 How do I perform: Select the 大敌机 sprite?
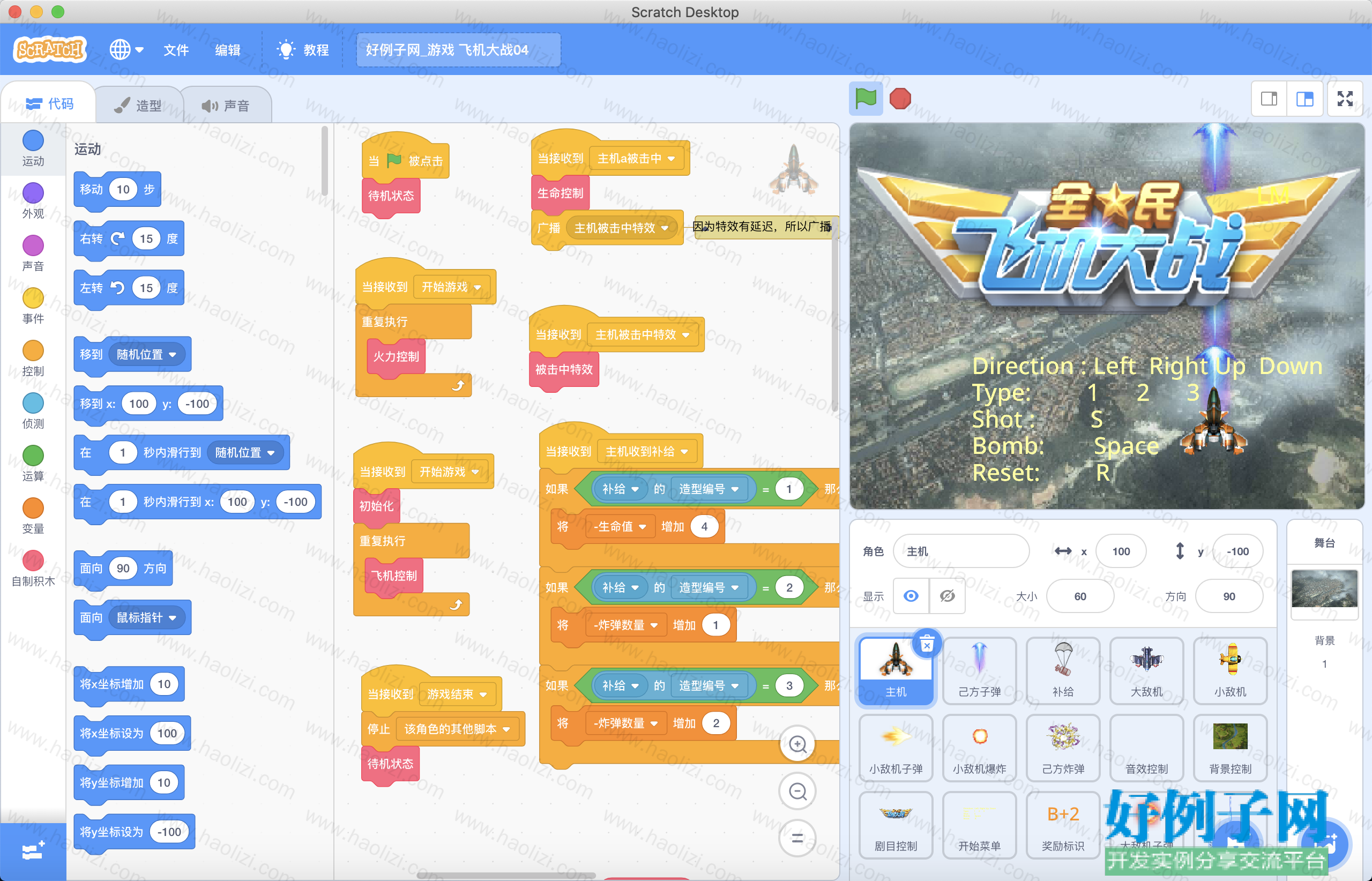click(1146, 670)
